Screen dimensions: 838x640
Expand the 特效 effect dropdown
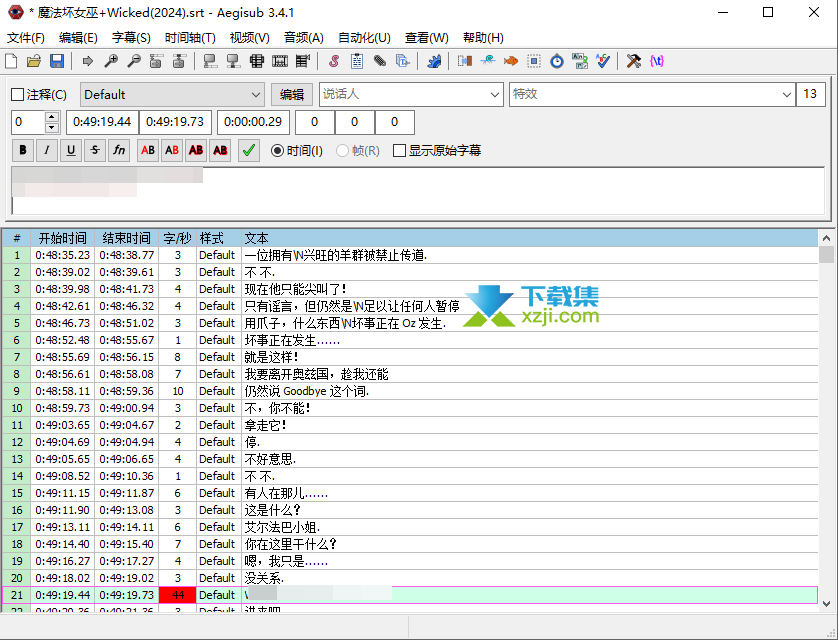tap(786, 95)
